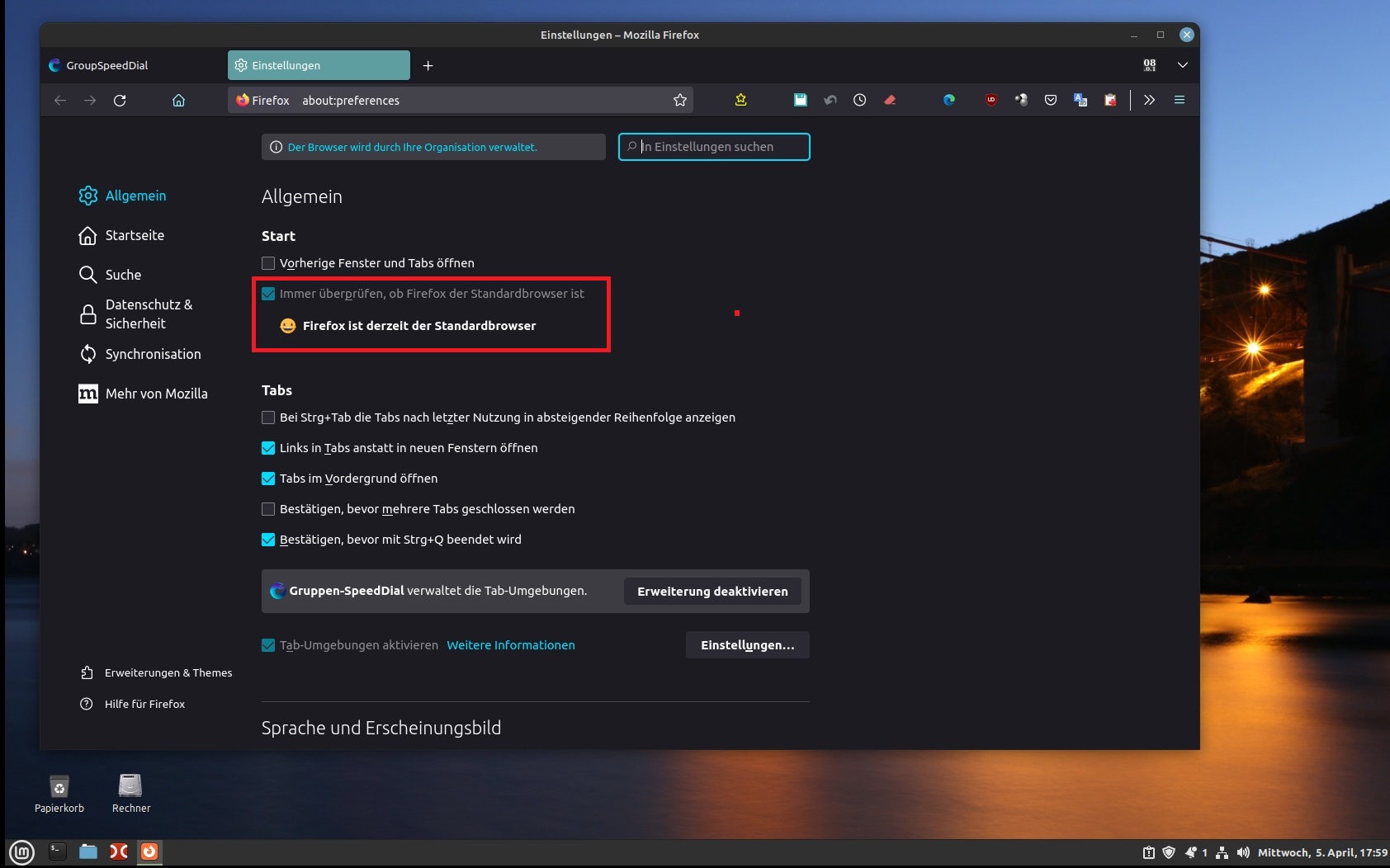Image resolution: width=1390 pixels, height=868 pixels.
Task: Toggle 'Immer überprüfen, ob Firefox der Standardbrowser ist'
Action: (x=268, y=294)
